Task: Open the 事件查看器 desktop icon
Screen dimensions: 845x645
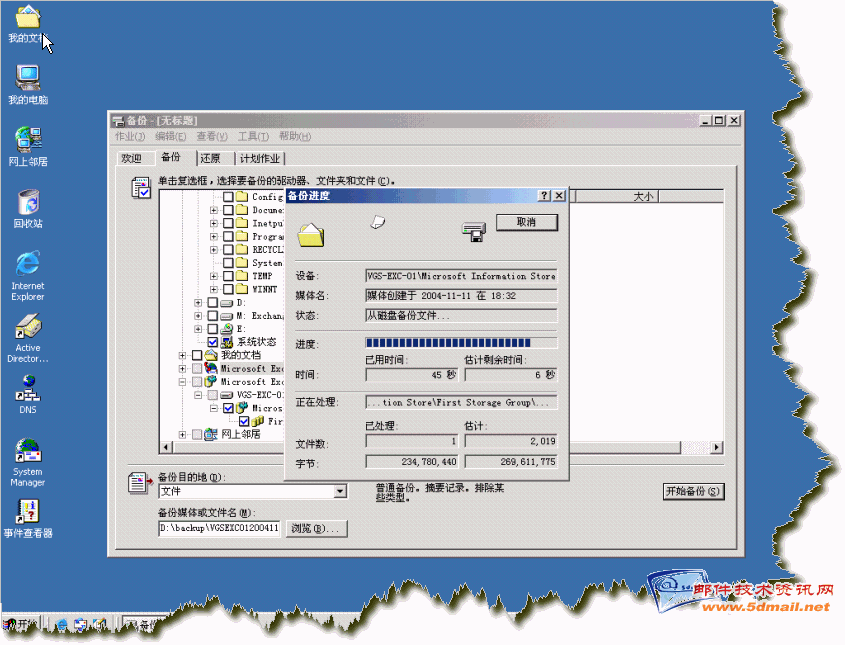Action: [x=27, y=512]
